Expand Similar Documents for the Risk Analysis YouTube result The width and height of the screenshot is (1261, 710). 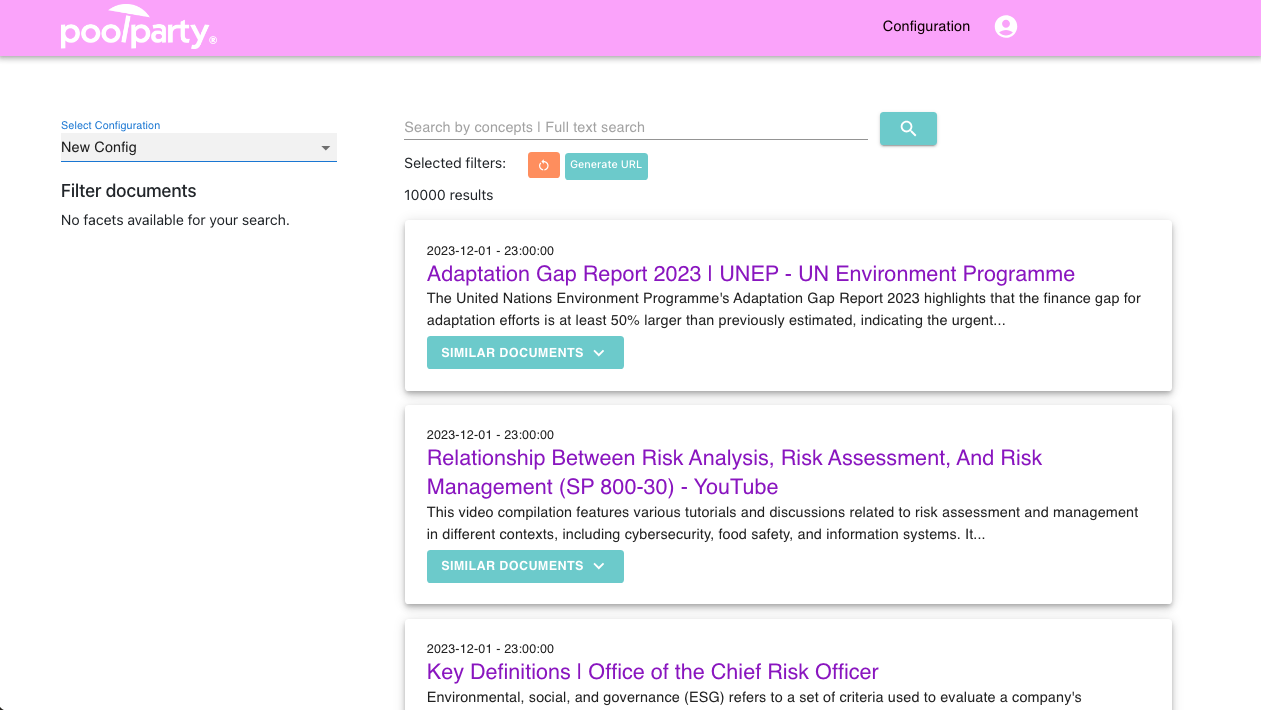524,566
